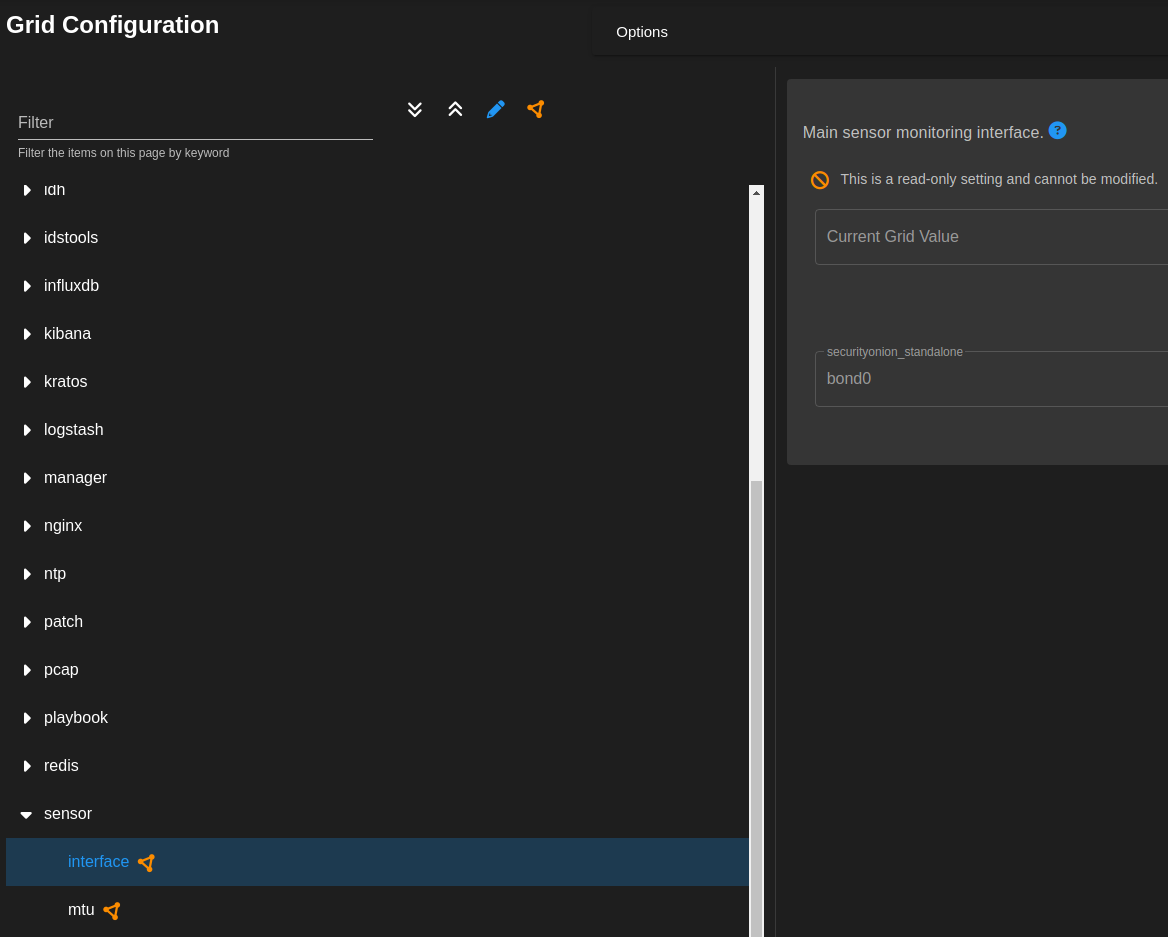
Task: Select the interface tree item
Action: [98, 862]
